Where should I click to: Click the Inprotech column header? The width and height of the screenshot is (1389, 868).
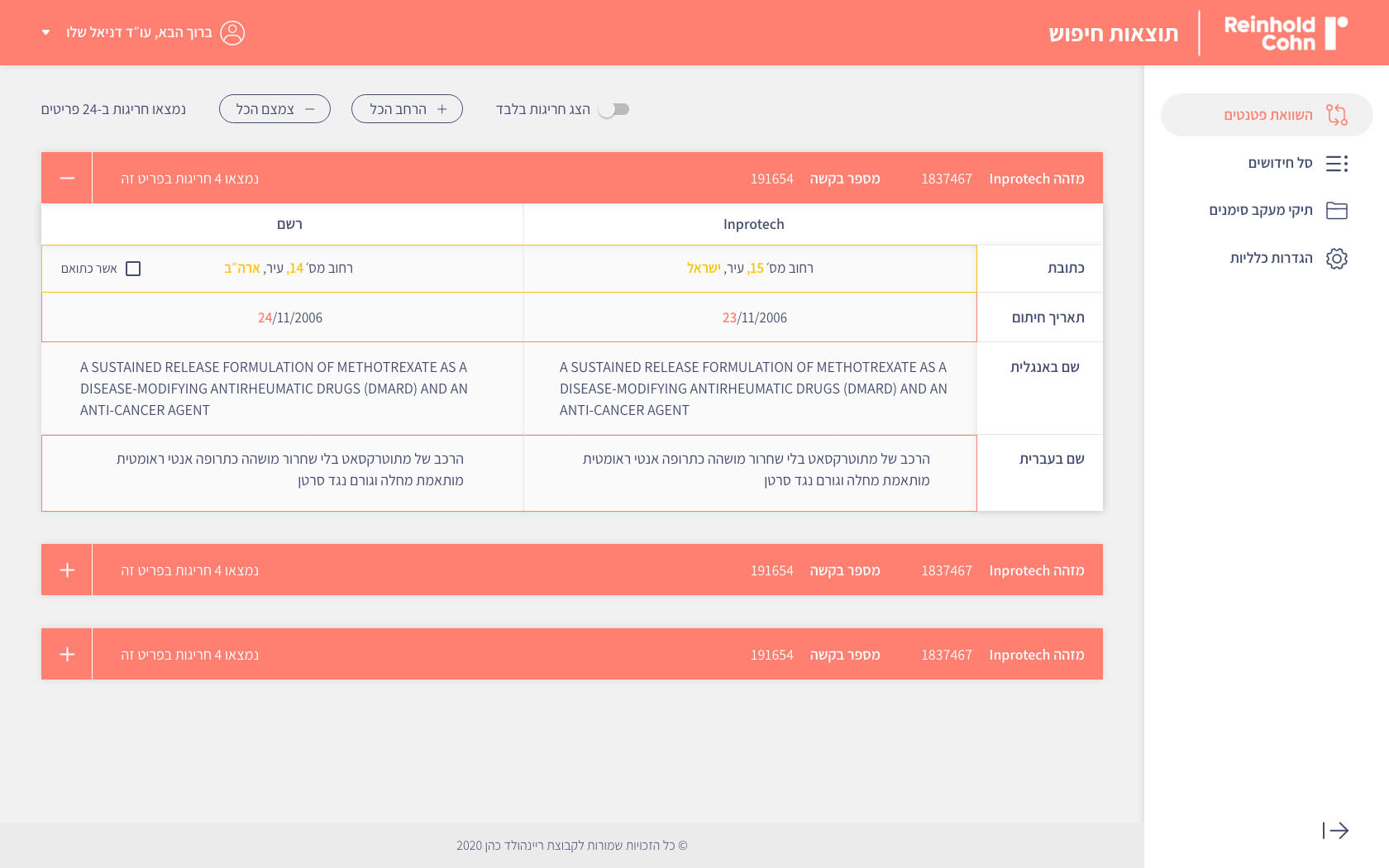click(x=753, y=224)
